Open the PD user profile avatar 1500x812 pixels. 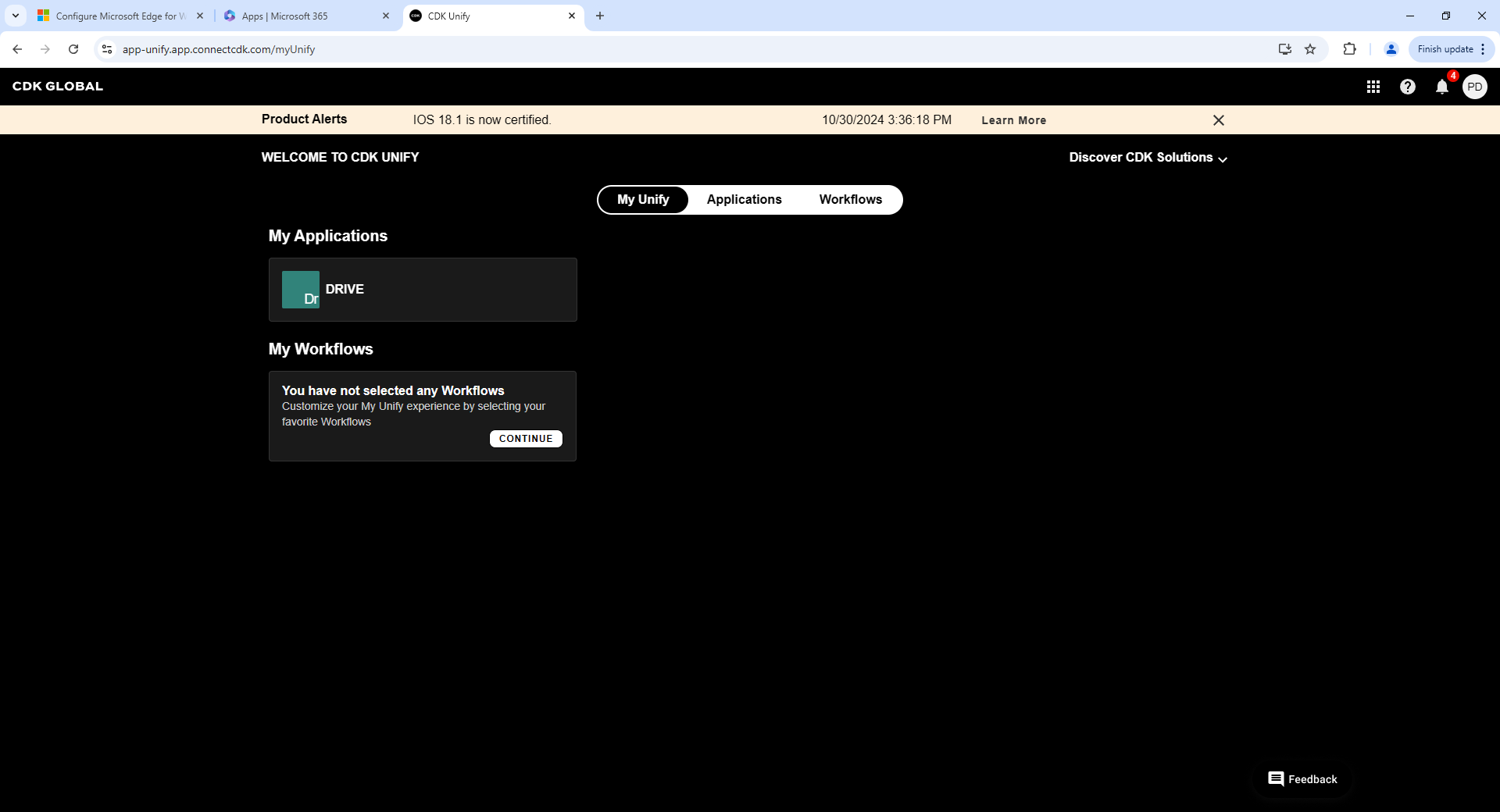point(1474,87)
